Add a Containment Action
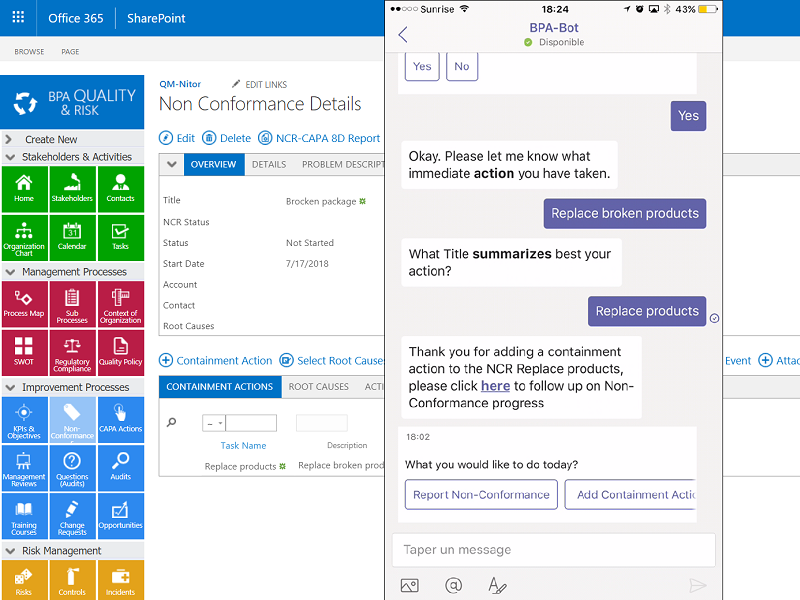 (x=215, y=360)
